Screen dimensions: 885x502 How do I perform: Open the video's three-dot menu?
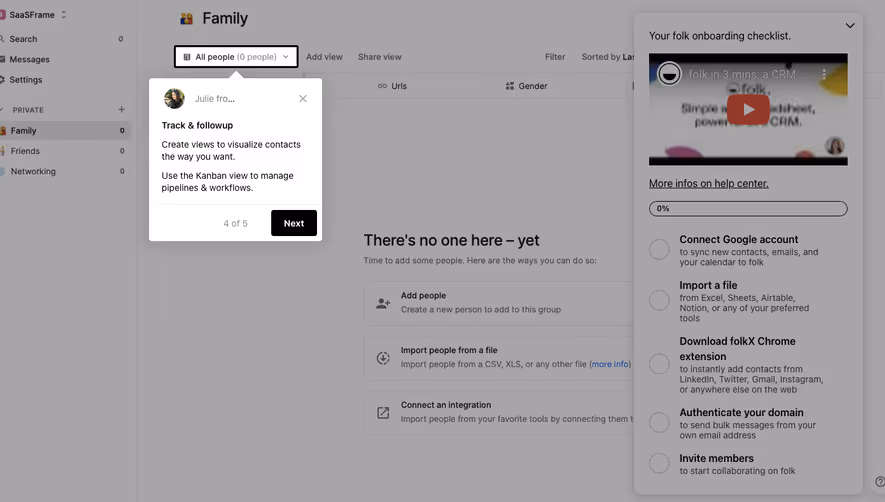[824, 74]
